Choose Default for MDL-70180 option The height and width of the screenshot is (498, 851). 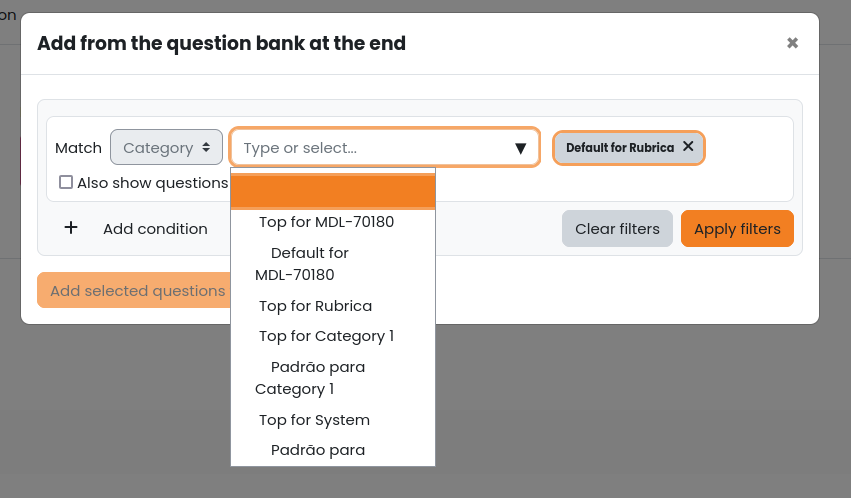click(x=333, y=264)
